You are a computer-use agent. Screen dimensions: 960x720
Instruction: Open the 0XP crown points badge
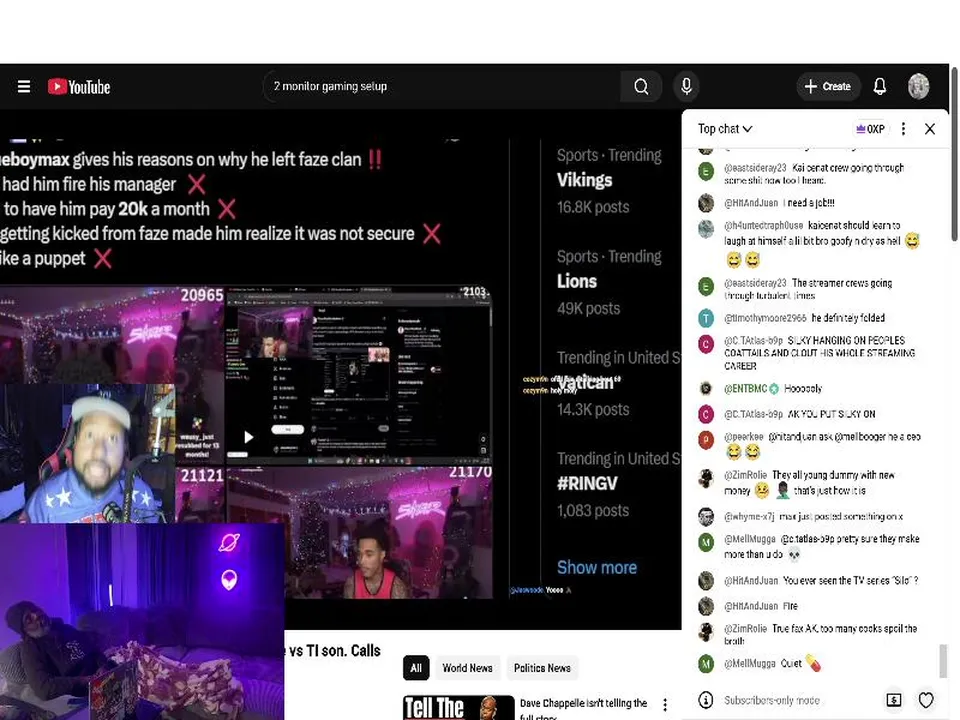[x=870, y=129]
